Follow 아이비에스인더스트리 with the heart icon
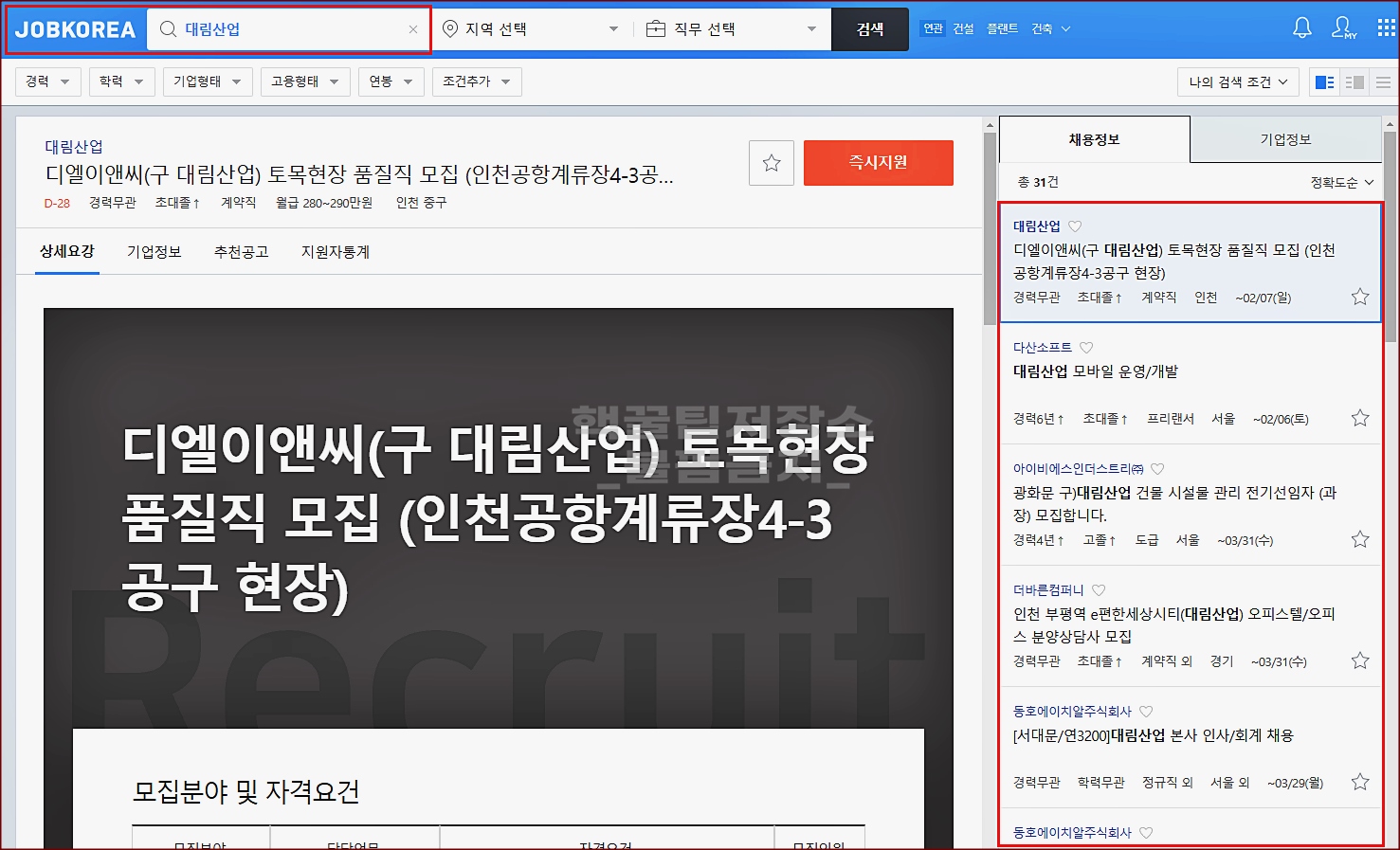This screenshot has height=850, width=1400. (x=1157, y=469)
